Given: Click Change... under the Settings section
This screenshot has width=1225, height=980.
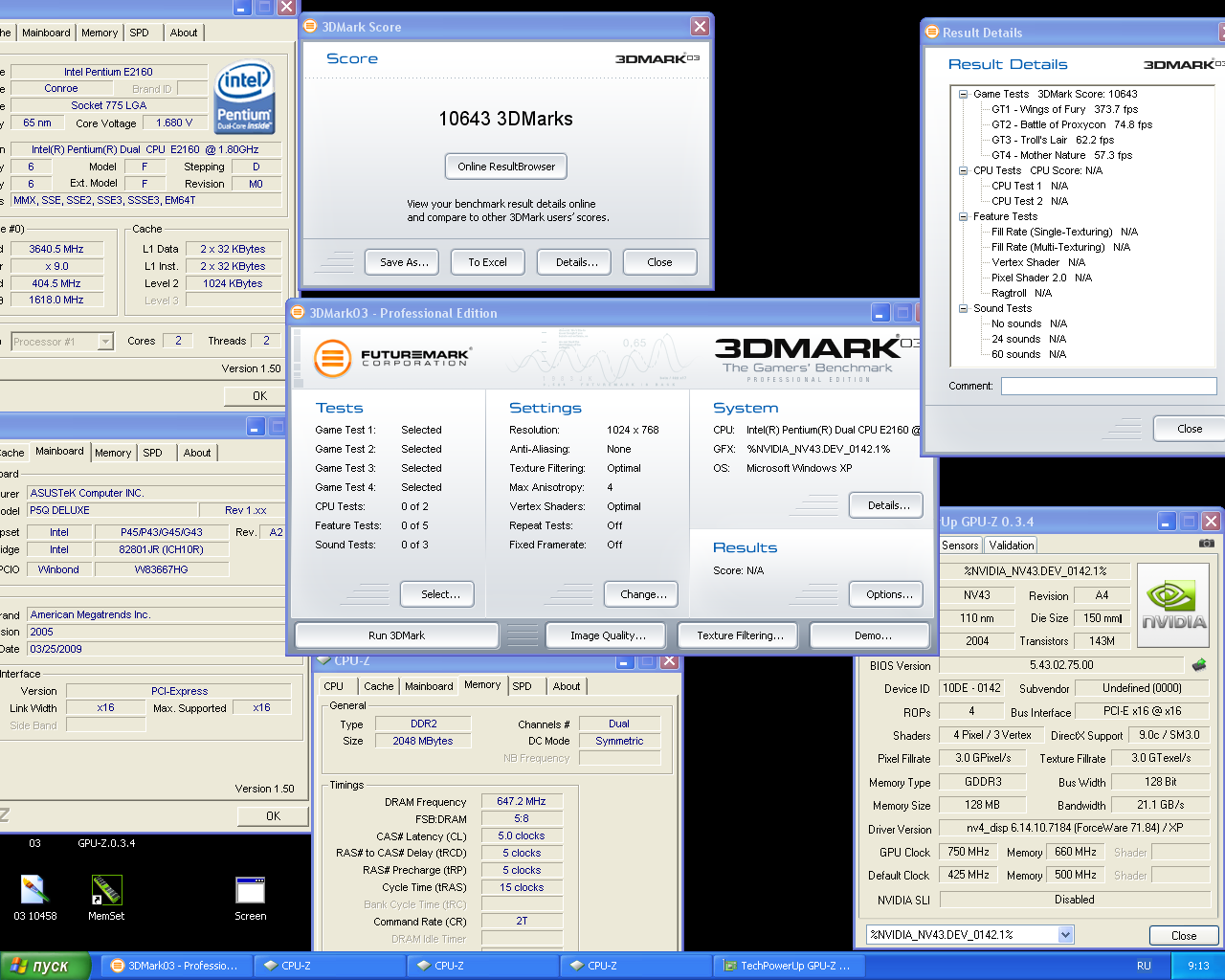Looking at the screenshot, I should click(x=643, y=594).
